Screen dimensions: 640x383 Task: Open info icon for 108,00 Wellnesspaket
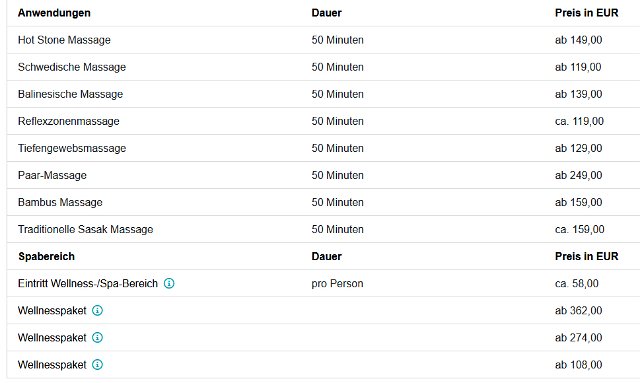(x=97, y=365)
